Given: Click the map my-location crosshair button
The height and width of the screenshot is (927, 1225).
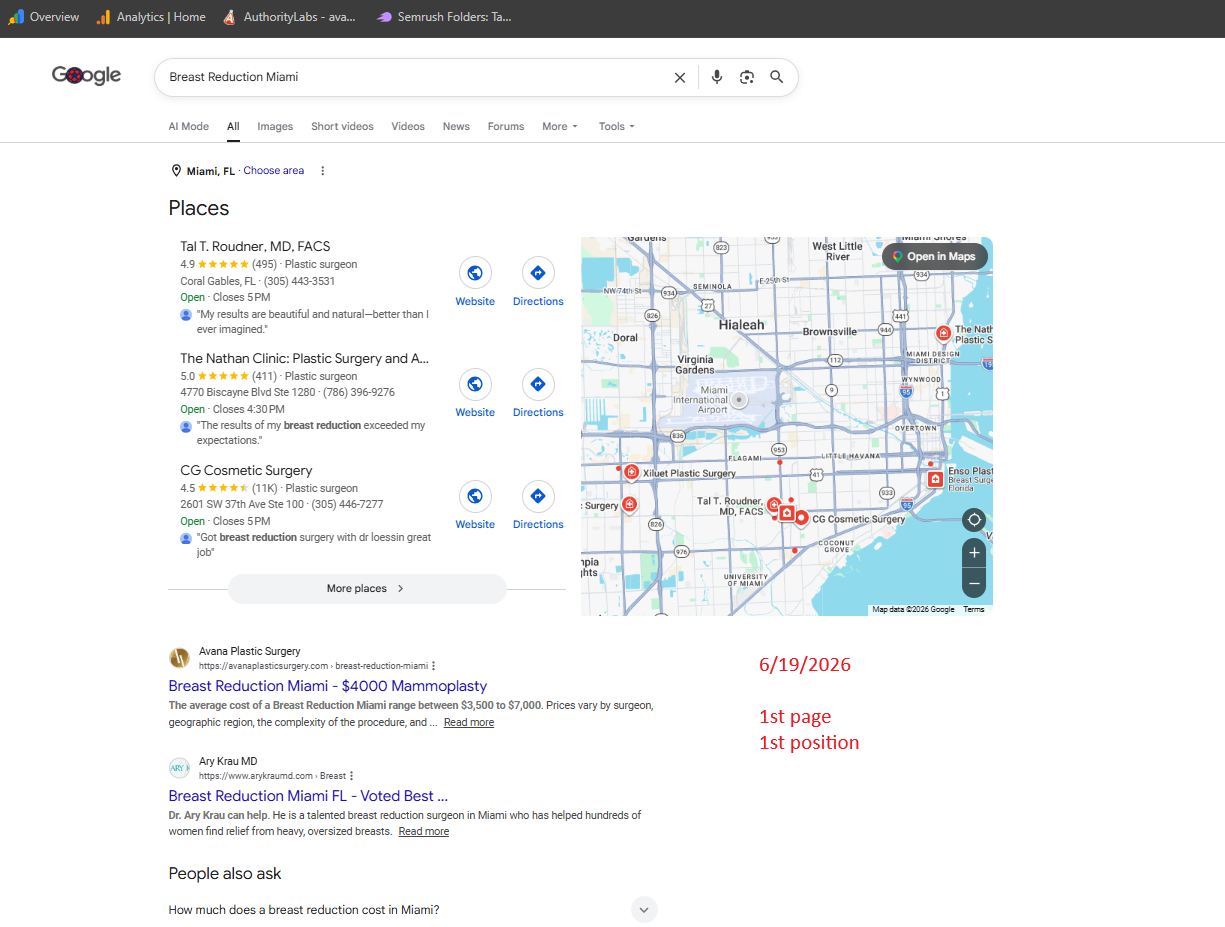Looking at the screenshot, I should [974, 520].
